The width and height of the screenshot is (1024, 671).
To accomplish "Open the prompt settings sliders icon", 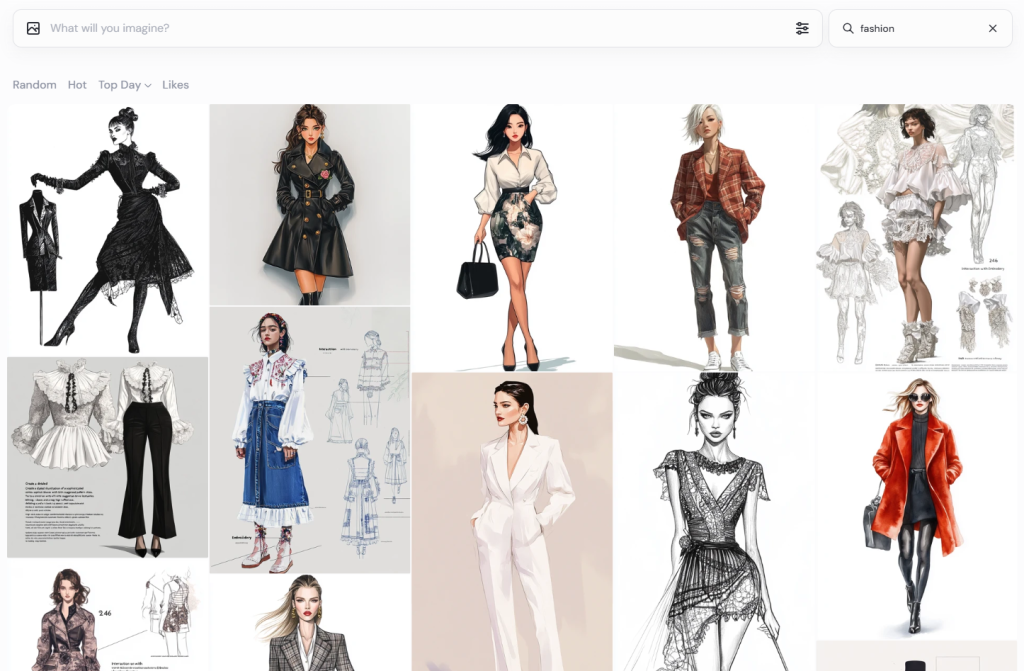I will pyautogui.click(x=802, y=29).
